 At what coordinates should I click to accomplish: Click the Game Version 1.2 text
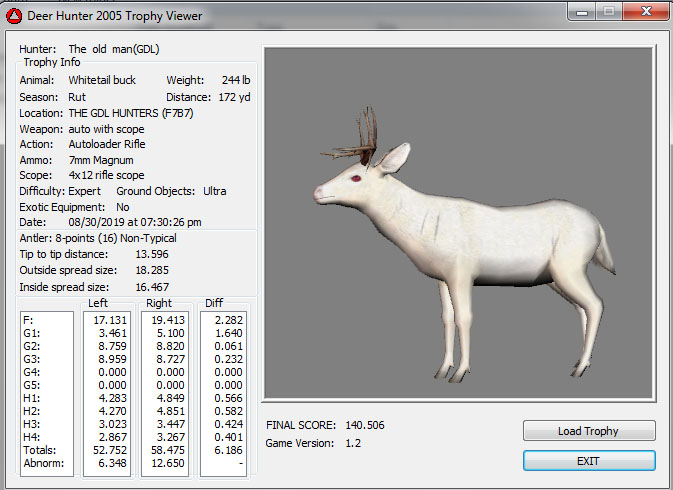coord(355,442)
